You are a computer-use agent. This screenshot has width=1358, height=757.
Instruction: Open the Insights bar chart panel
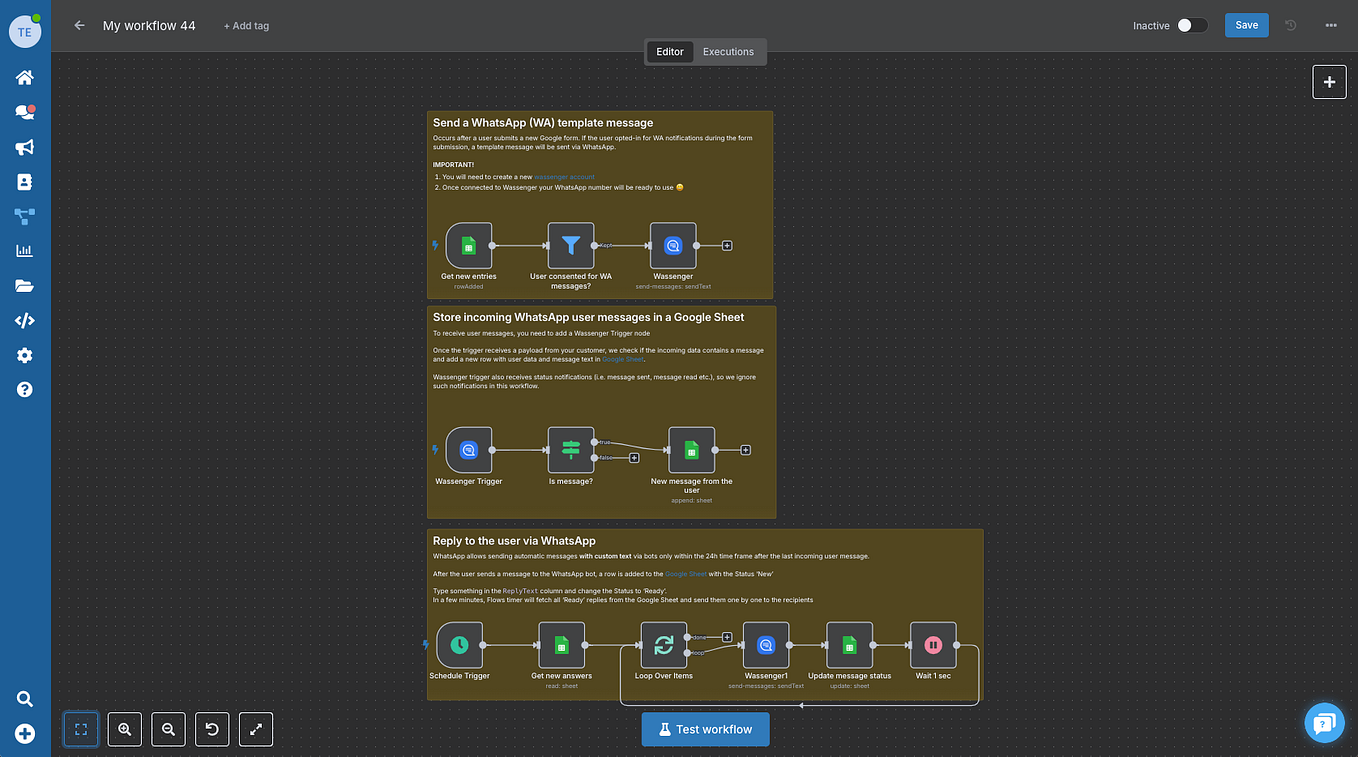point(24,250)
